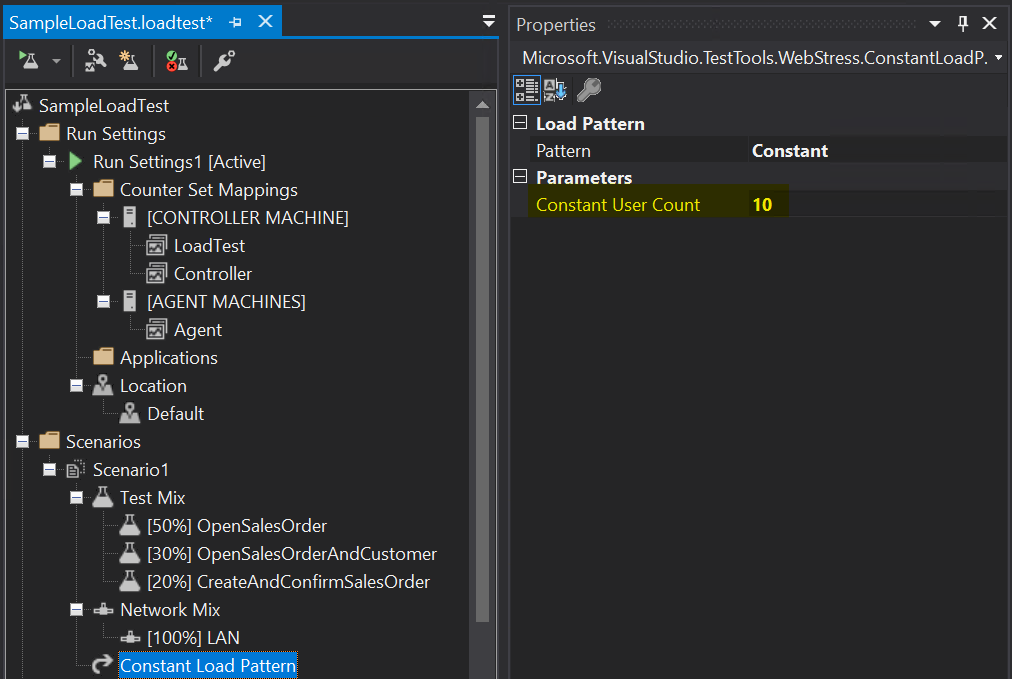
Task: Click the Test Mix flask icon
Action: pos(103,497)
